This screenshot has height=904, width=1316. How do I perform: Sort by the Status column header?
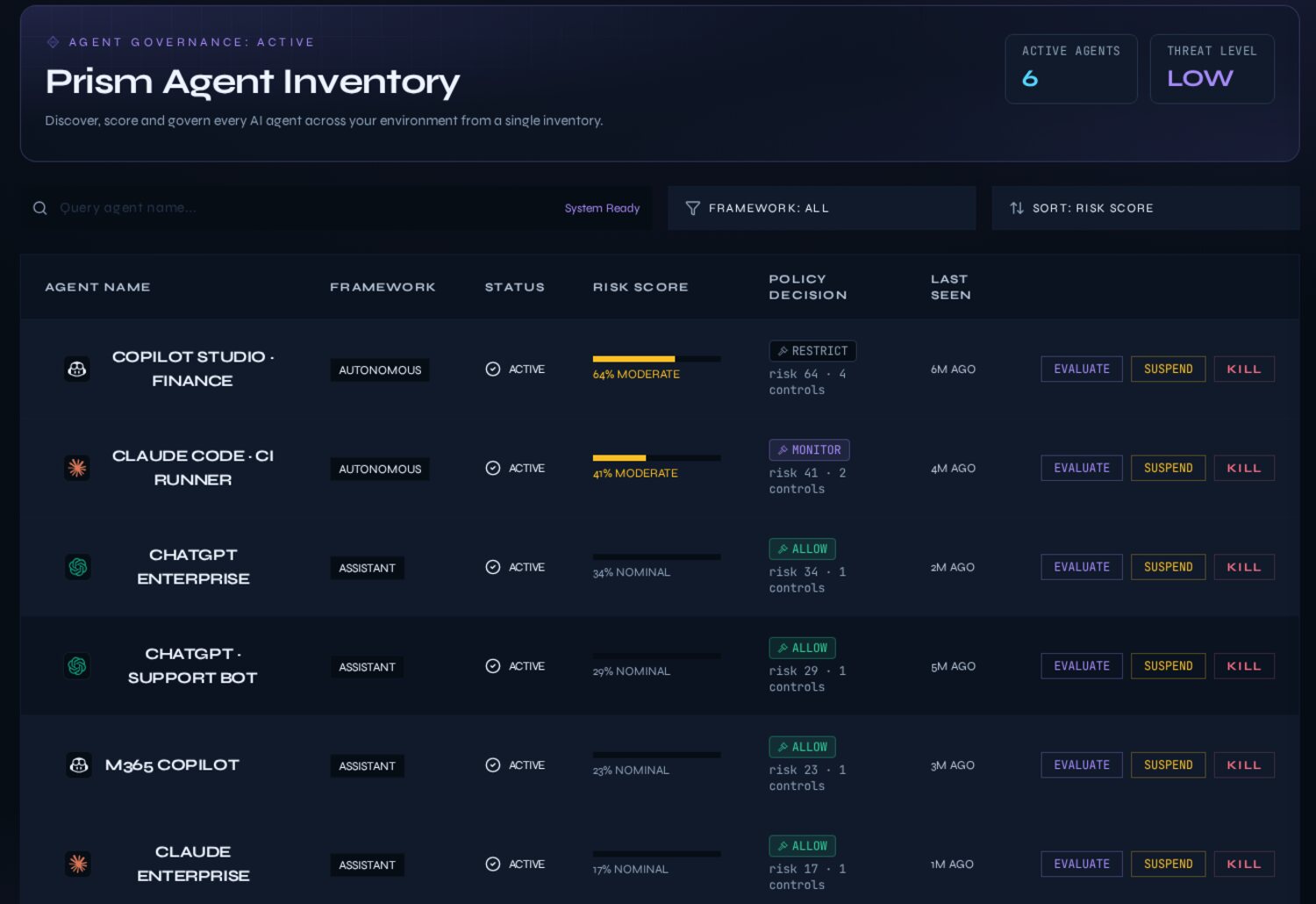coord(515,287)
